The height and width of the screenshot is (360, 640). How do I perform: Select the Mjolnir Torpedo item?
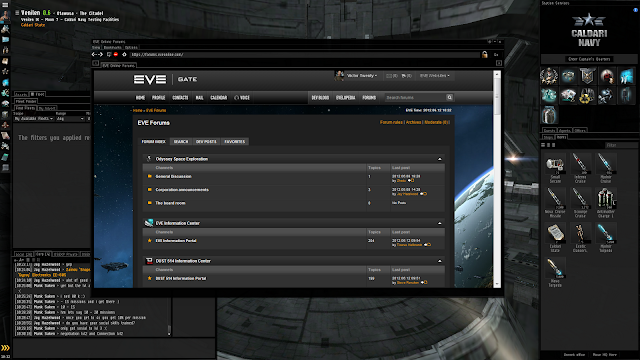pos(606,238)
